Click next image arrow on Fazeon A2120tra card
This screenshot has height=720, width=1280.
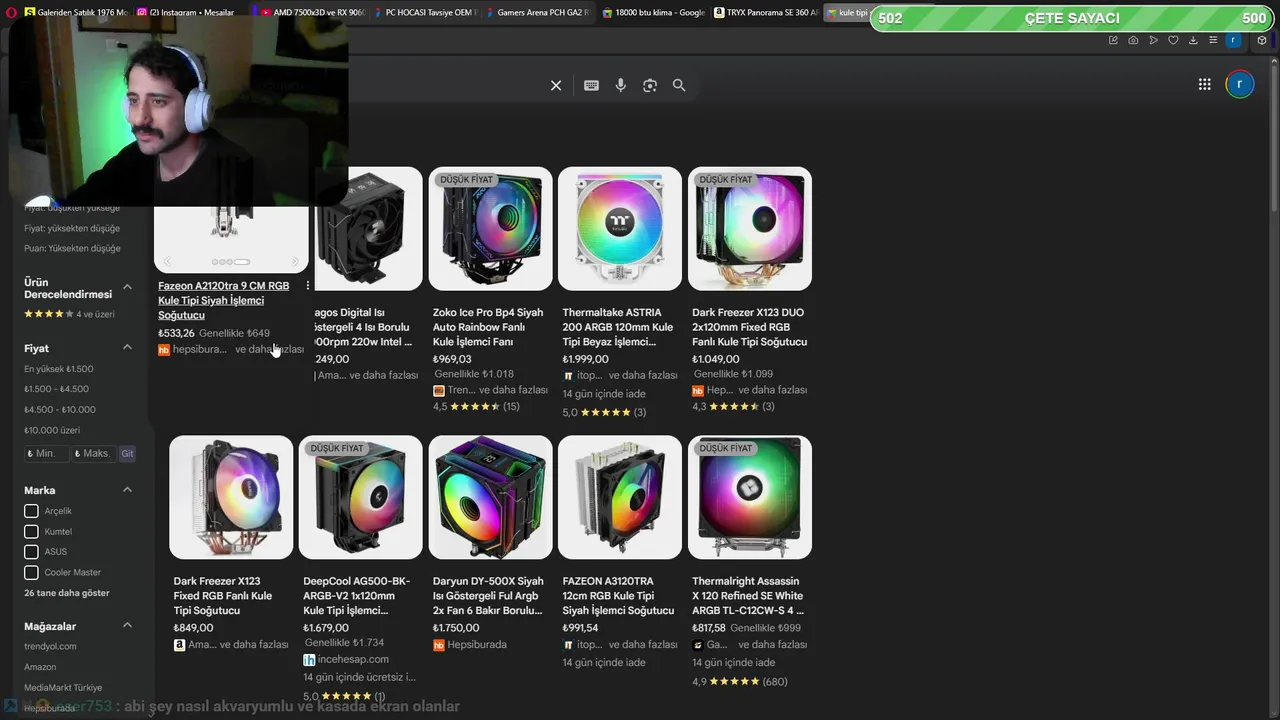point(295,262)
